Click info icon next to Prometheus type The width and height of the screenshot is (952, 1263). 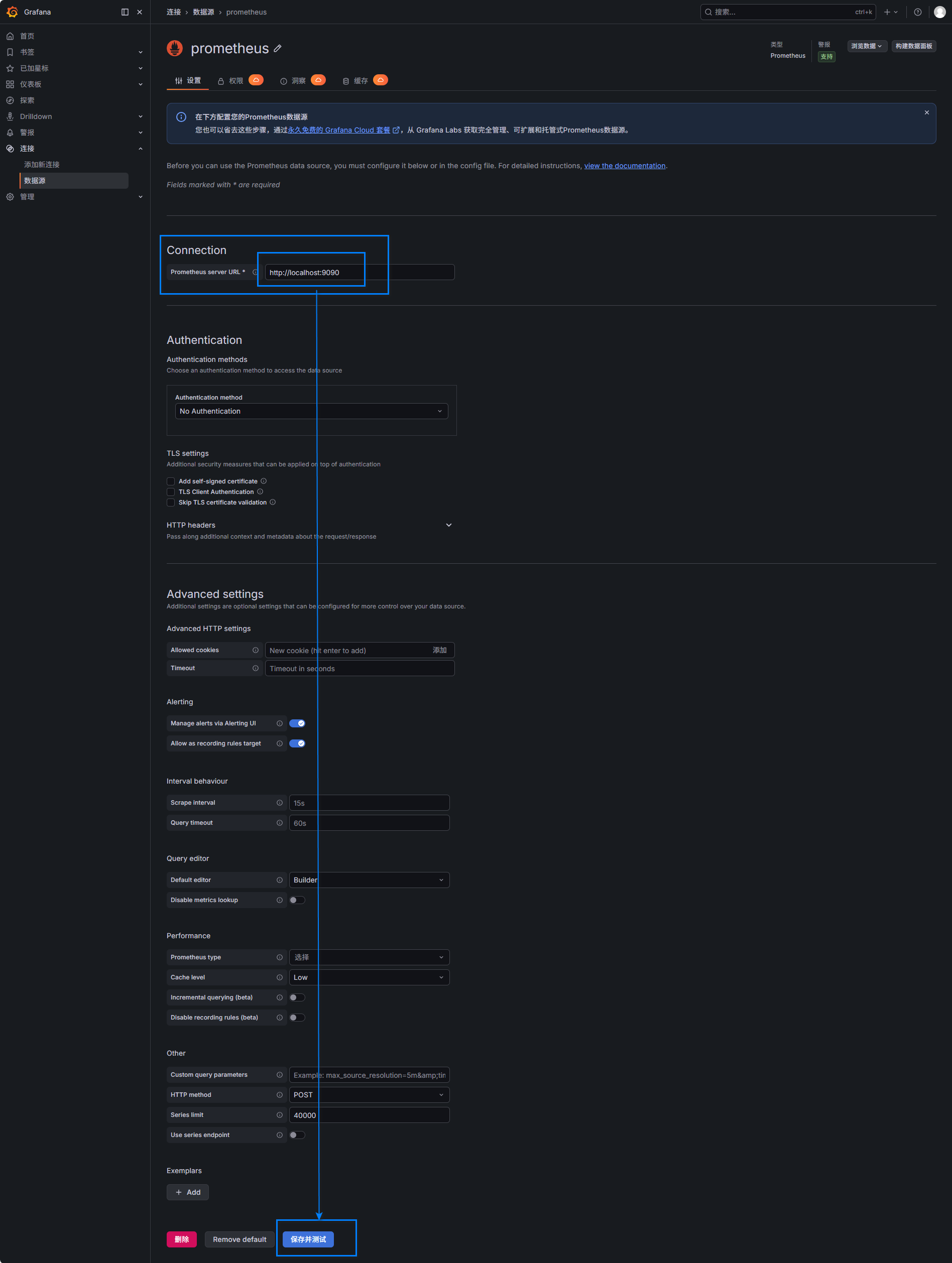pyautogui.click(x=279, y=957)
